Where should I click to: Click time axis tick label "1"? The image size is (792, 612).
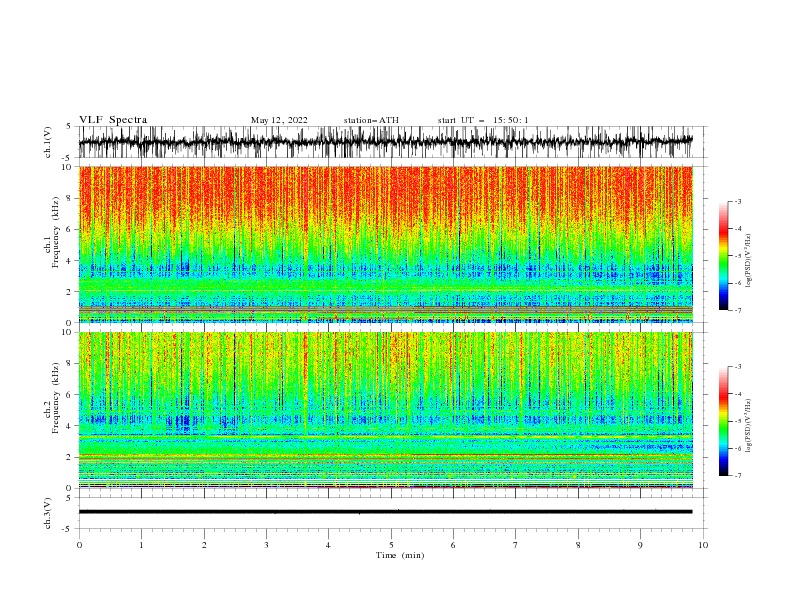pyautogui.click(x=141, y=545)
